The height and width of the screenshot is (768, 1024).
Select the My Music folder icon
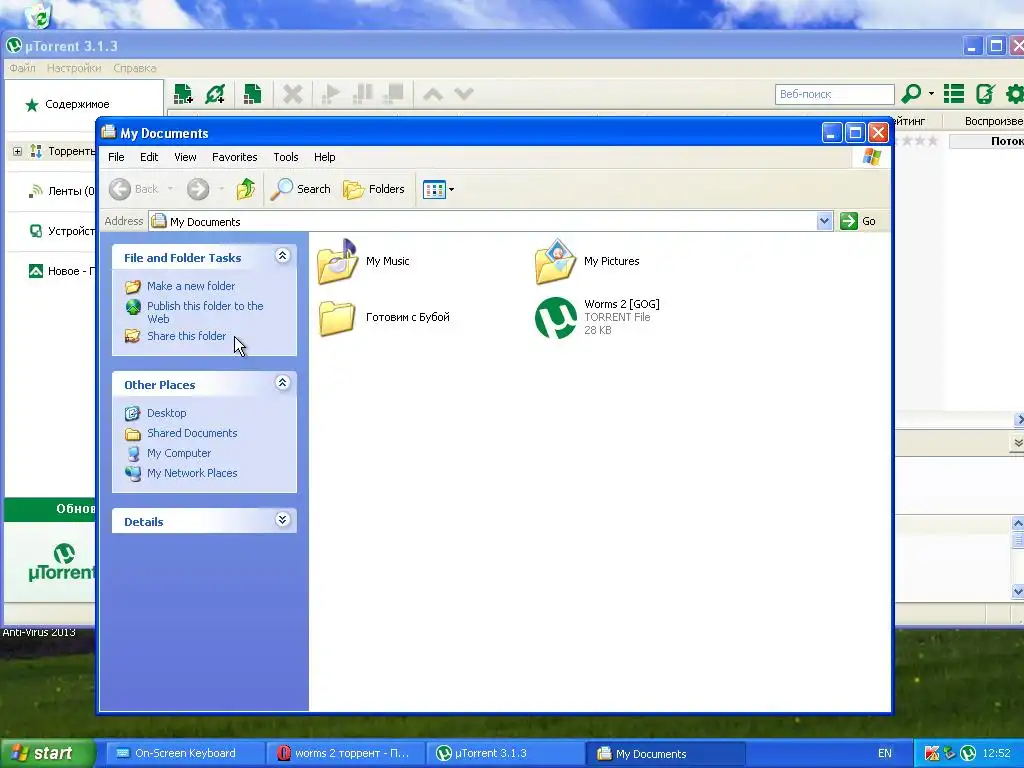[338, 263]
